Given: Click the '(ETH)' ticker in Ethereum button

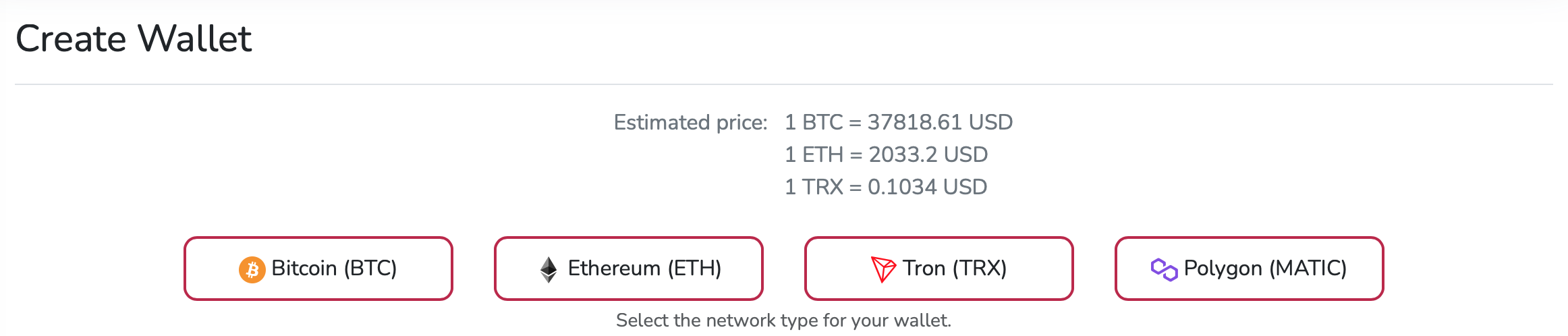Looking at the screenshot, I should [x=694, y=269].
